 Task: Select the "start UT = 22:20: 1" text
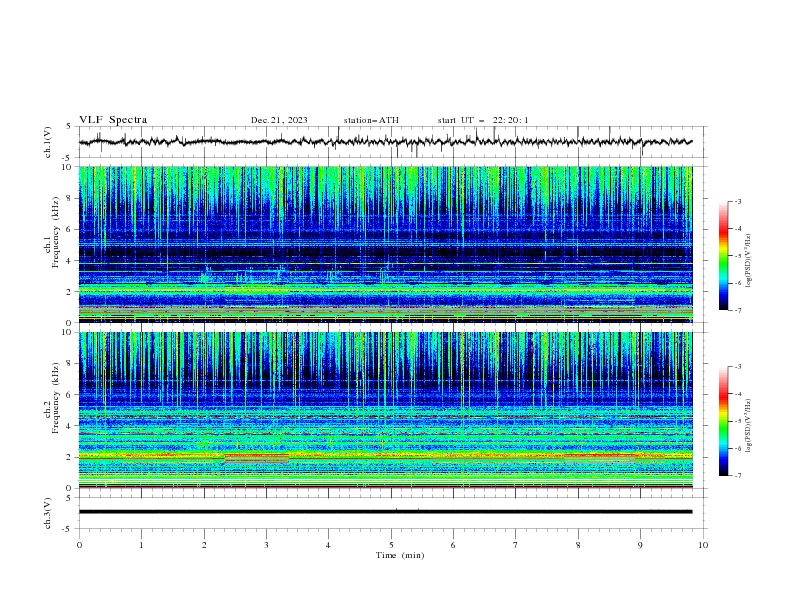(483, 120)
